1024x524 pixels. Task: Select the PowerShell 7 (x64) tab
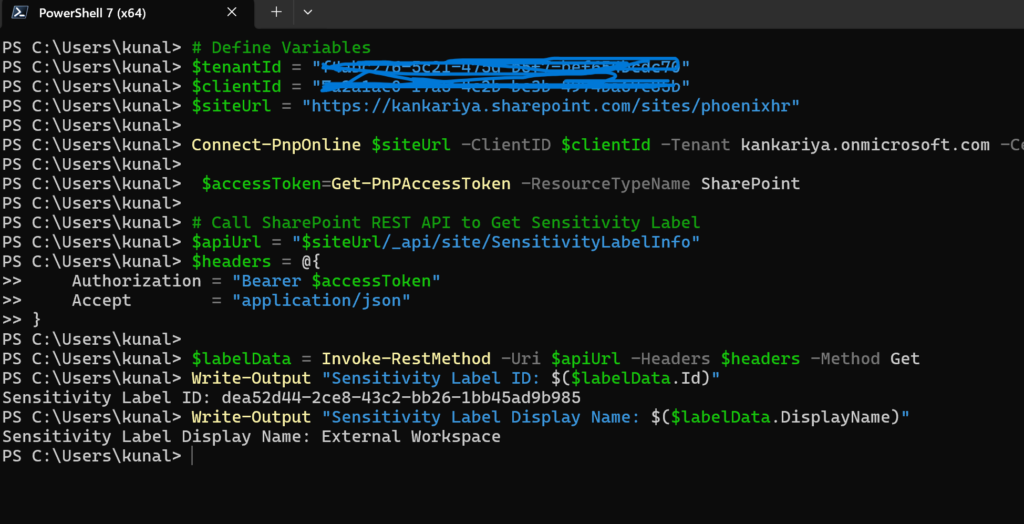127,14
